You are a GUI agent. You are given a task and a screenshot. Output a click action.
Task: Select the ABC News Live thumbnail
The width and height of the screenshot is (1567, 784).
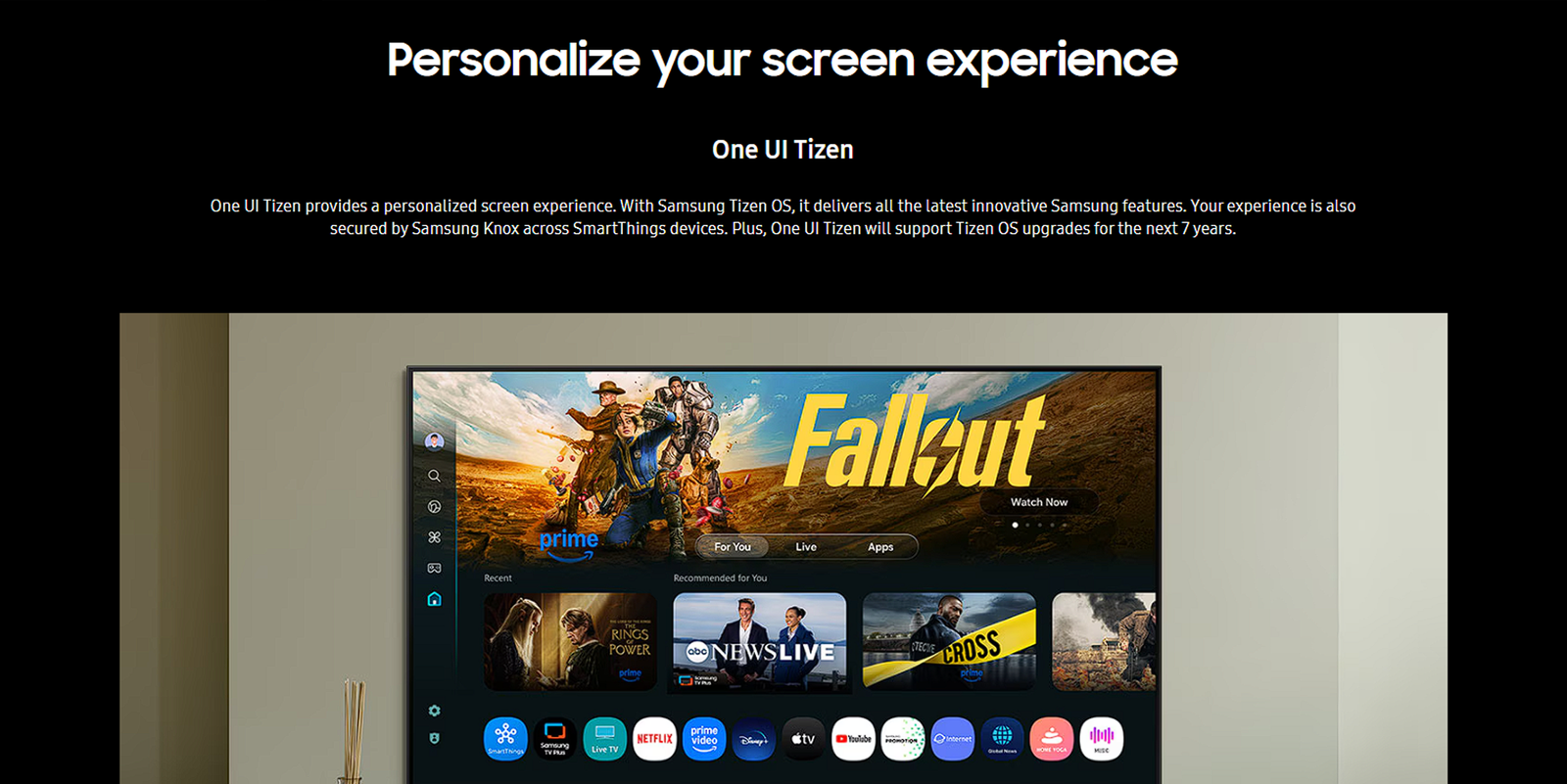760,641
